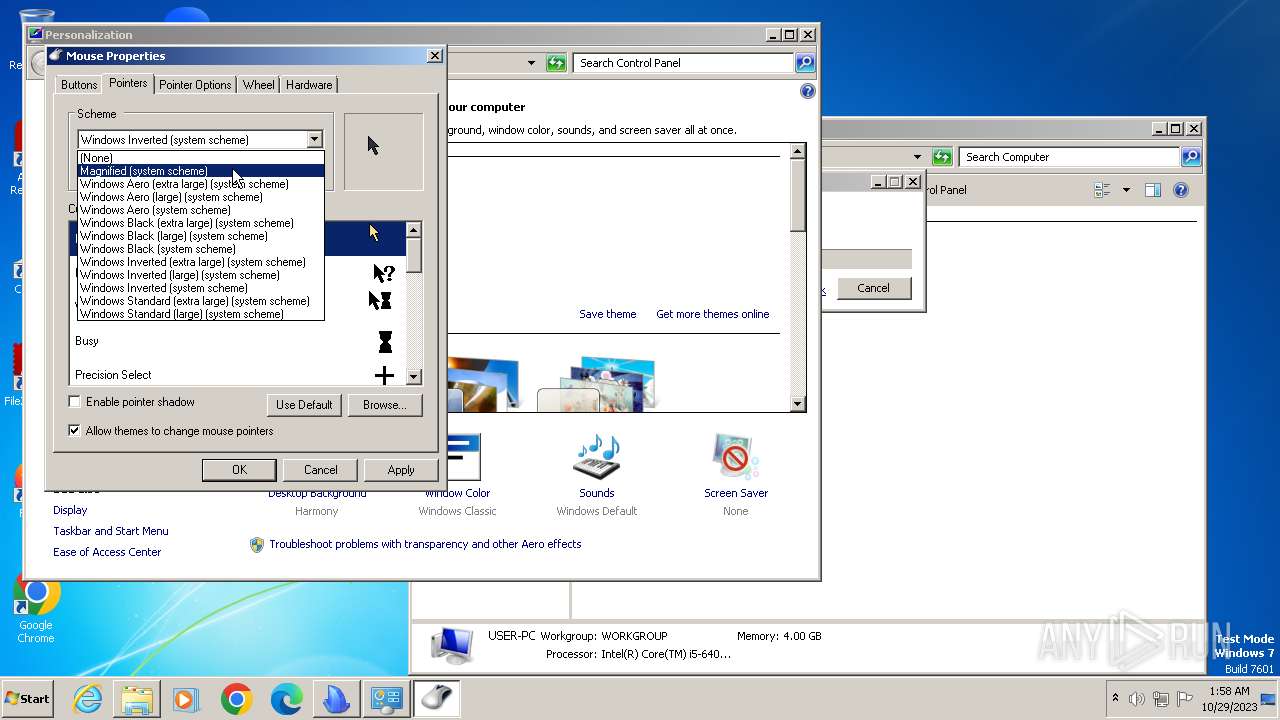The image size is (1280, 720).
Task: Select Windows Inverted (large) scheme
Action: coord(201,275)
